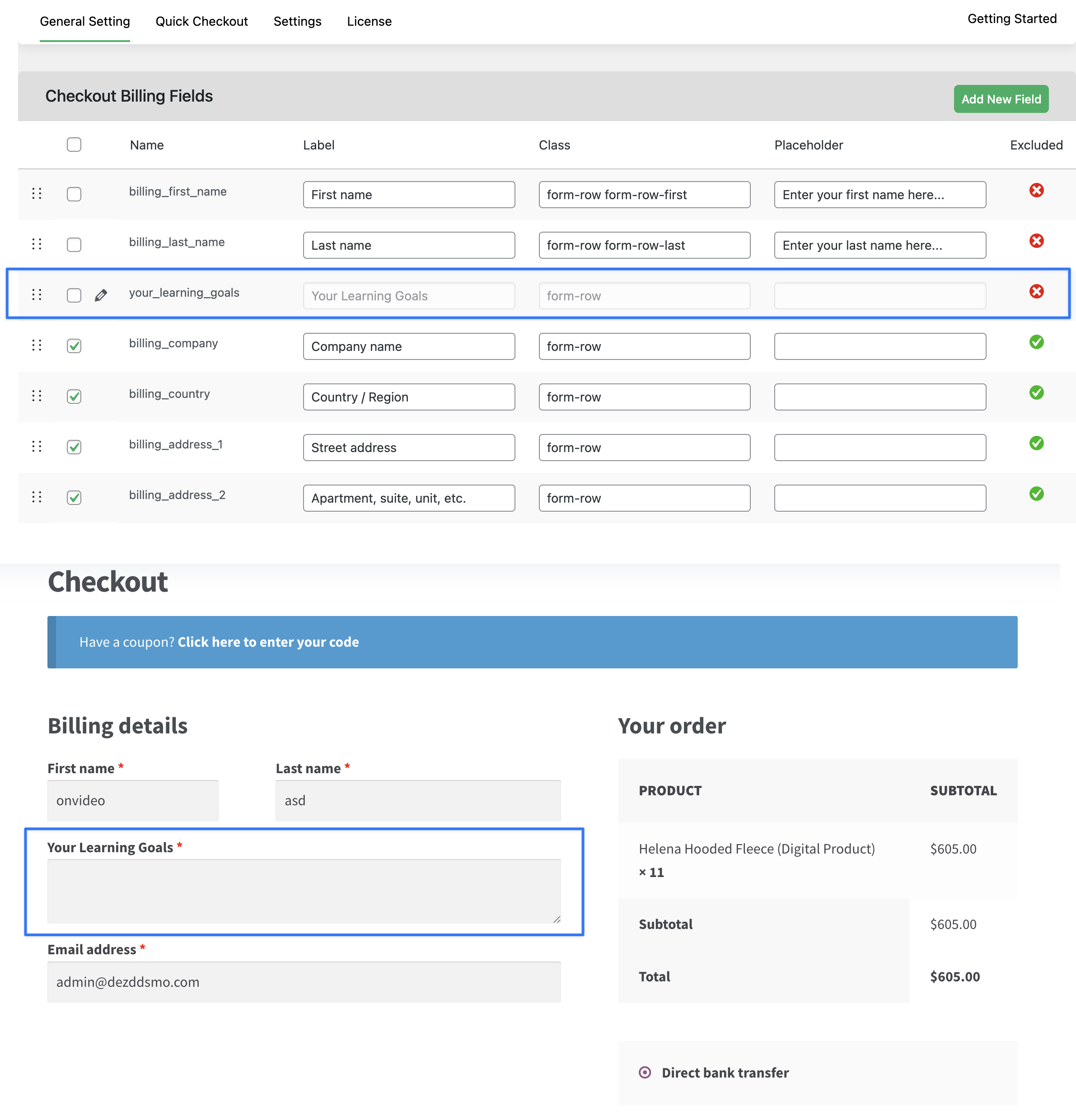Screen dimensions: 1076x1120
Task: Uncheck the billing_company checkbox
Action: 74,346
